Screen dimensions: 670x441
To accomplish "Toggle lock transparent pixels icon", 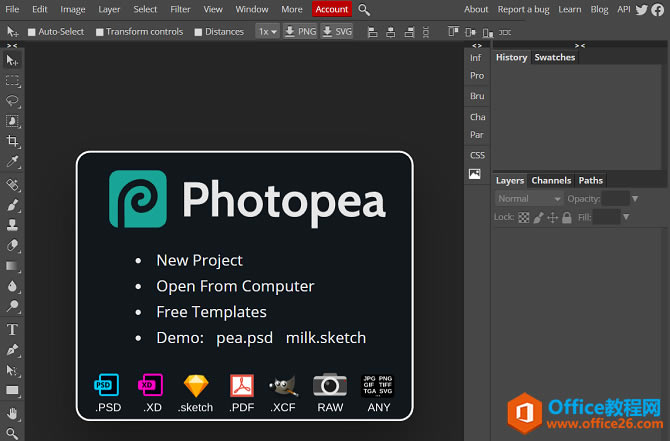I will 523,218.
